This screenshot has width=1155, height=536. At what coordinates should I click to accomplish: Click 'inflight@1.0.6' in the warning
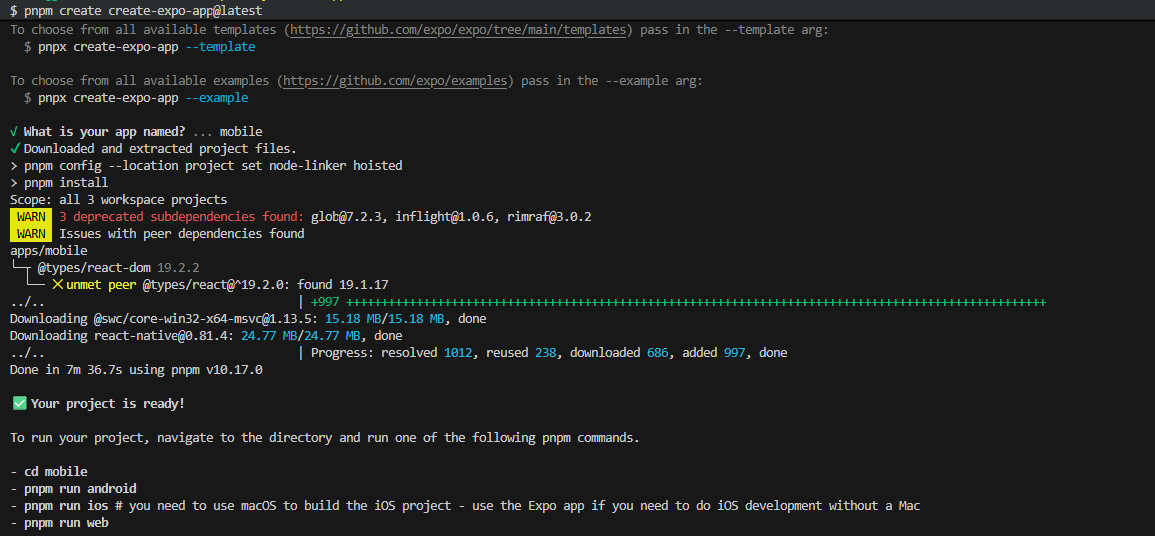click(444, 216)
